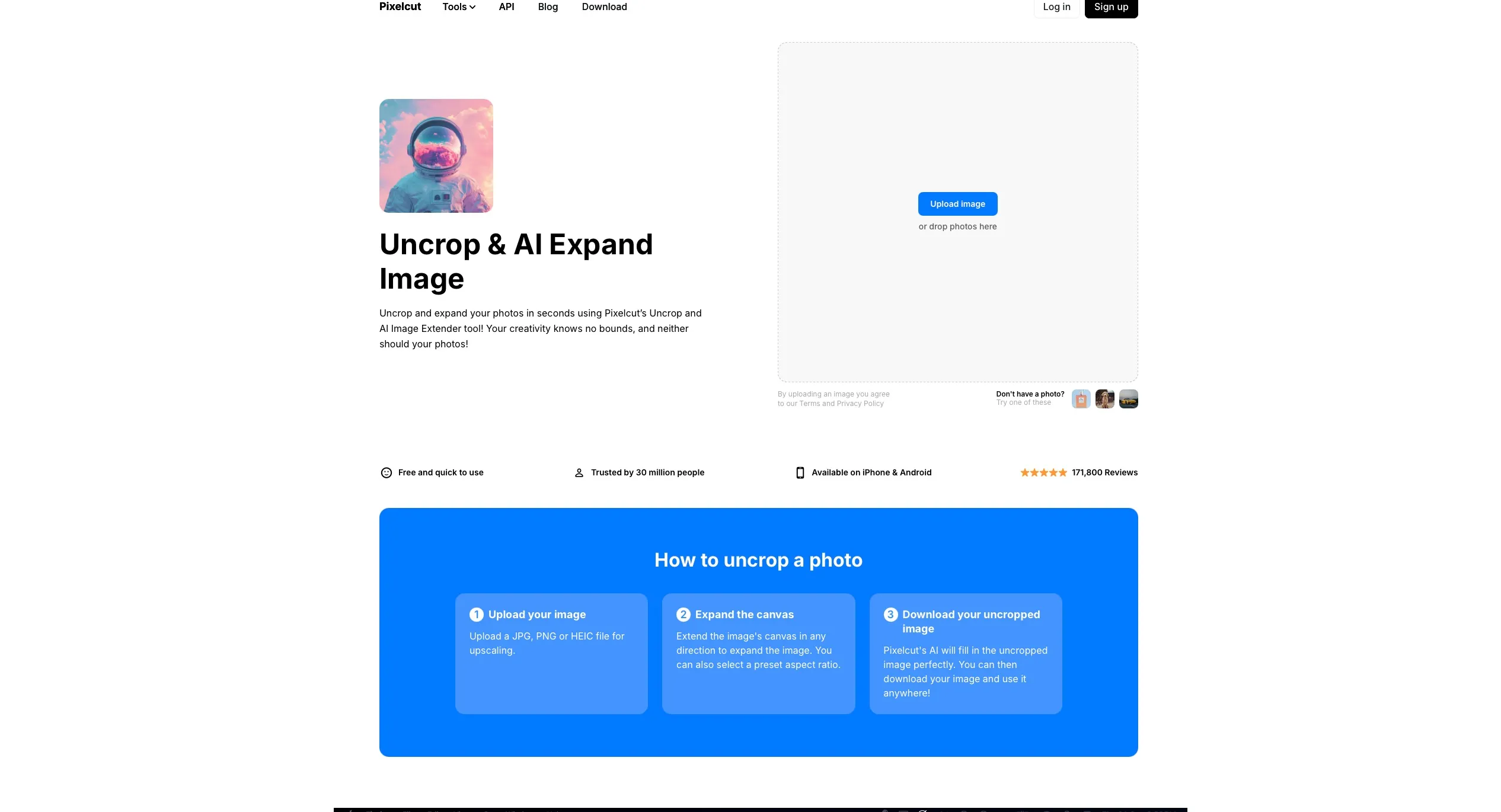Click the Upload image button

point(957,204)
